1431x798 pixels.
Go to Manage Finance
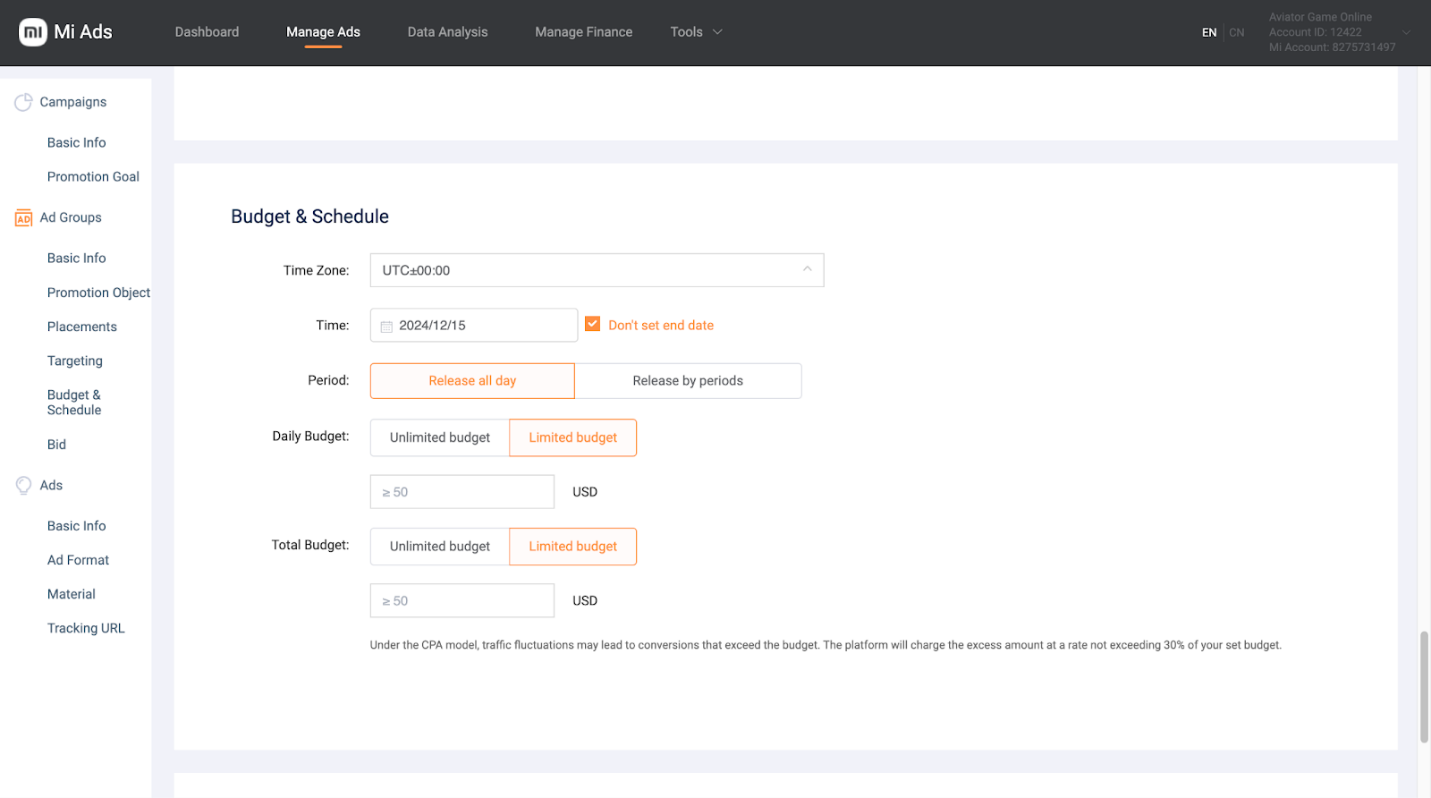[x=583, y=32]
